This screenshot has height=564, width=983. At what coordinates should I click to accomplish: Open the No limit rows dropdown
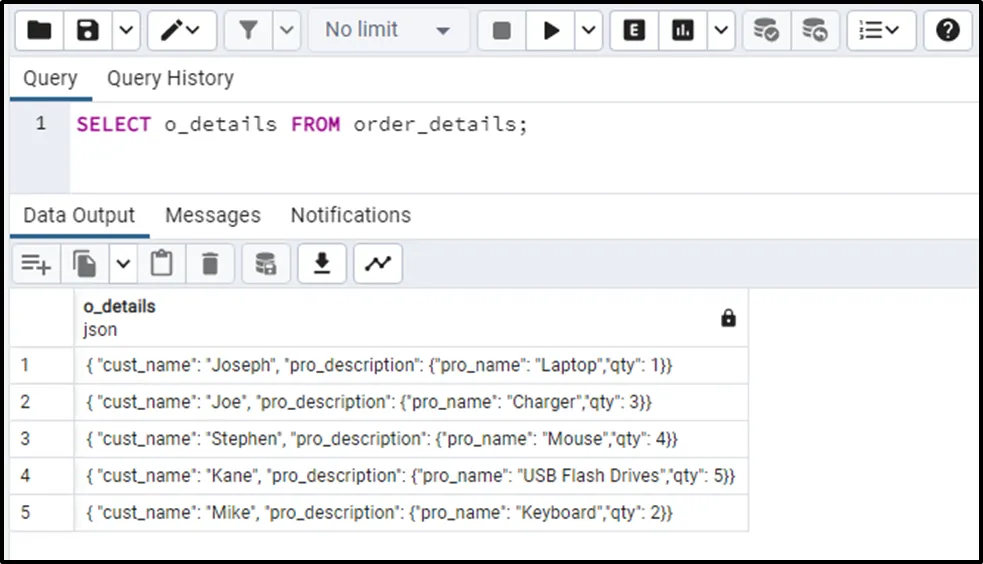388,30
